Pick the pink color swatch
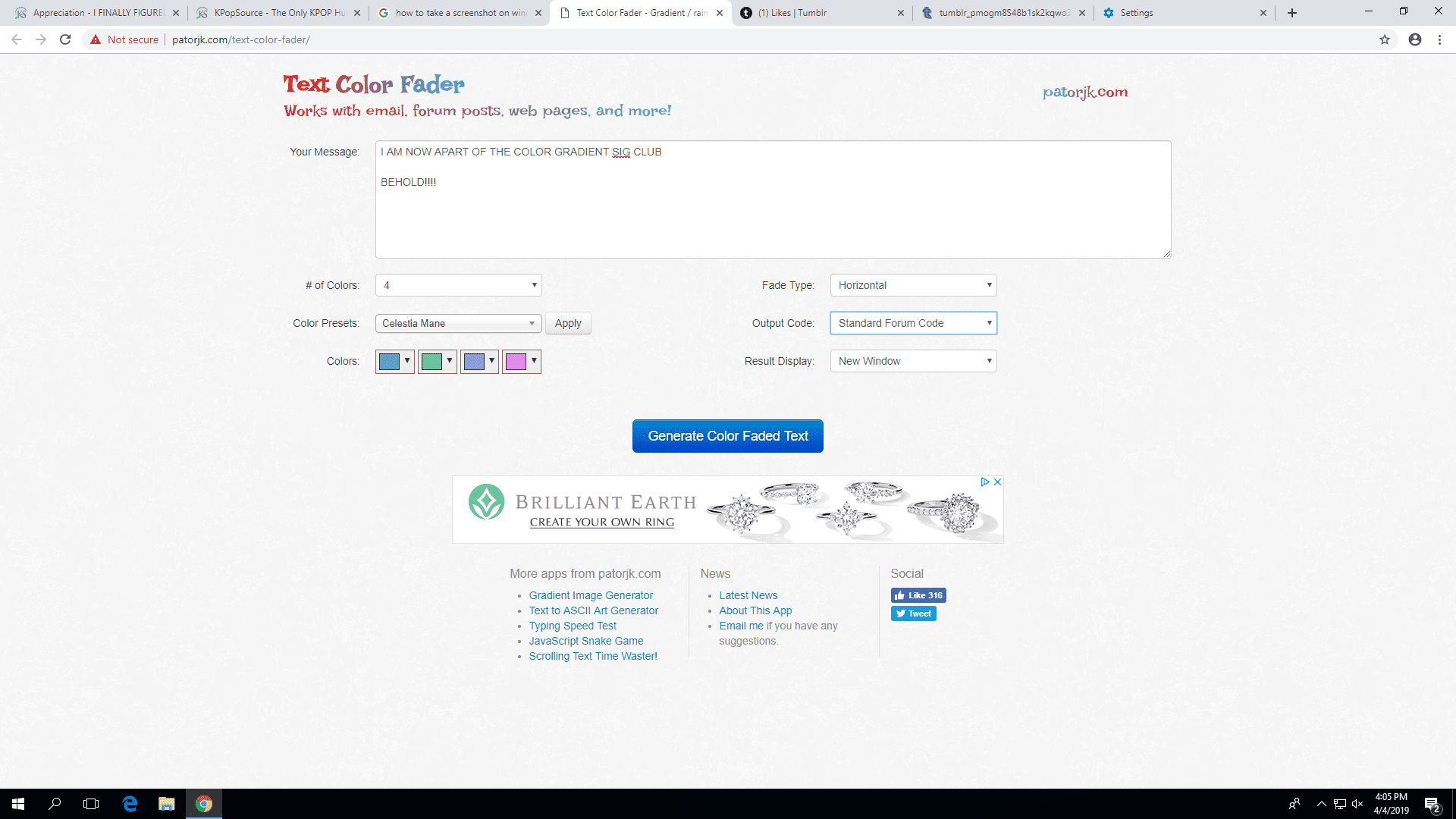The width and height of the screenshot is (1456, 819). pyautogui.click(x=521, y=362)
